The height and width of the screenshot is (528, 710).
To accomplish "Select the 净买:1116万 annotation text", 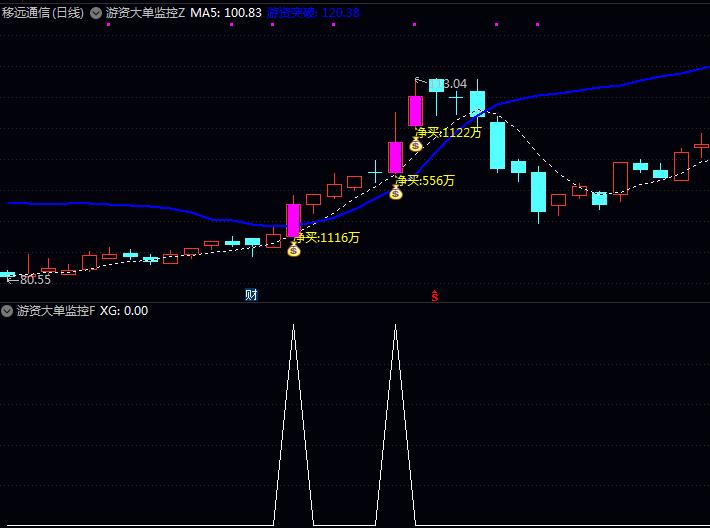I will coord(326,237).
